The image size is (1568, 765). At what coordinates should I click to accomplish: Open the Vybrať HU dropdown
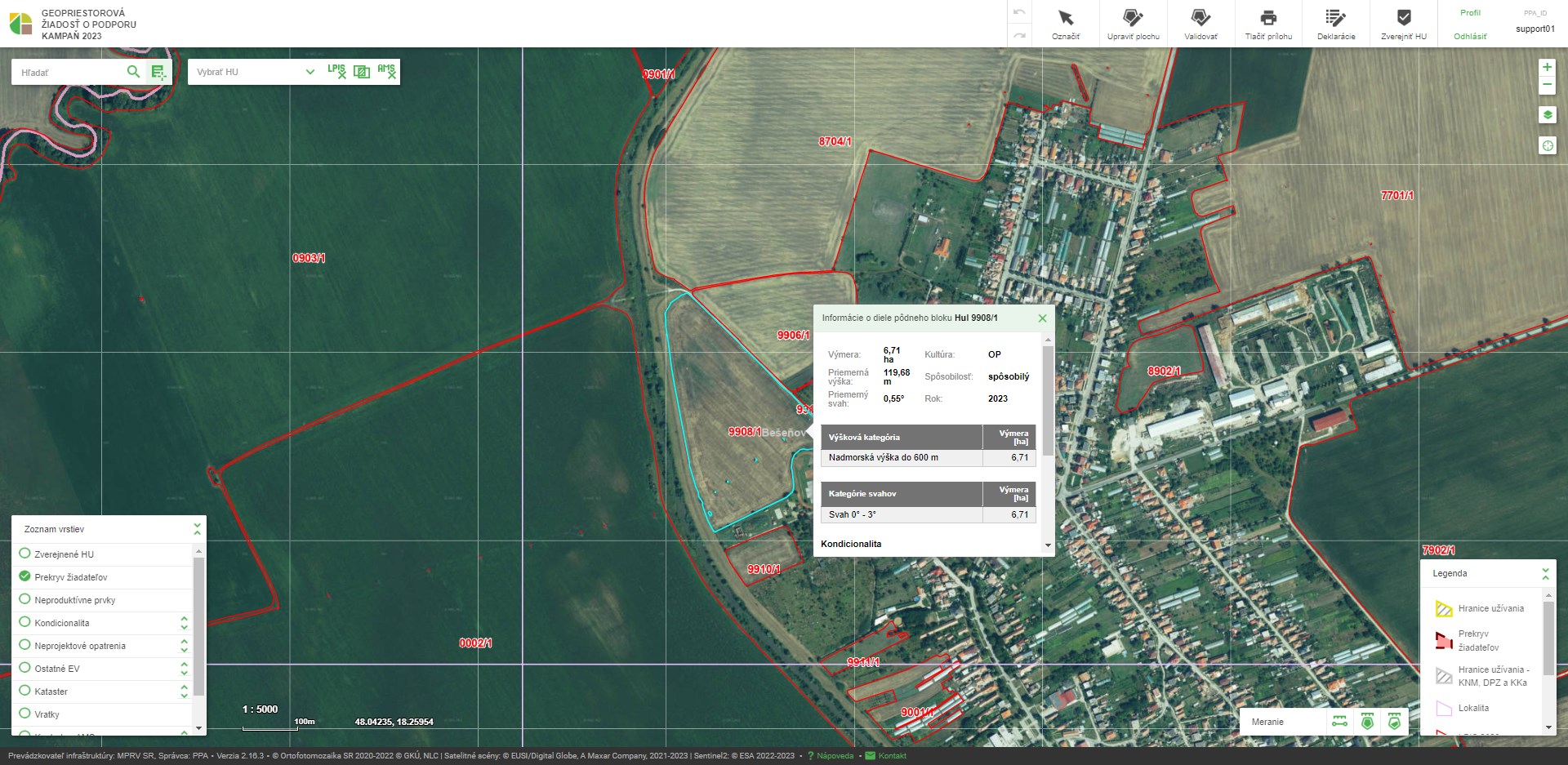[255, 72]
